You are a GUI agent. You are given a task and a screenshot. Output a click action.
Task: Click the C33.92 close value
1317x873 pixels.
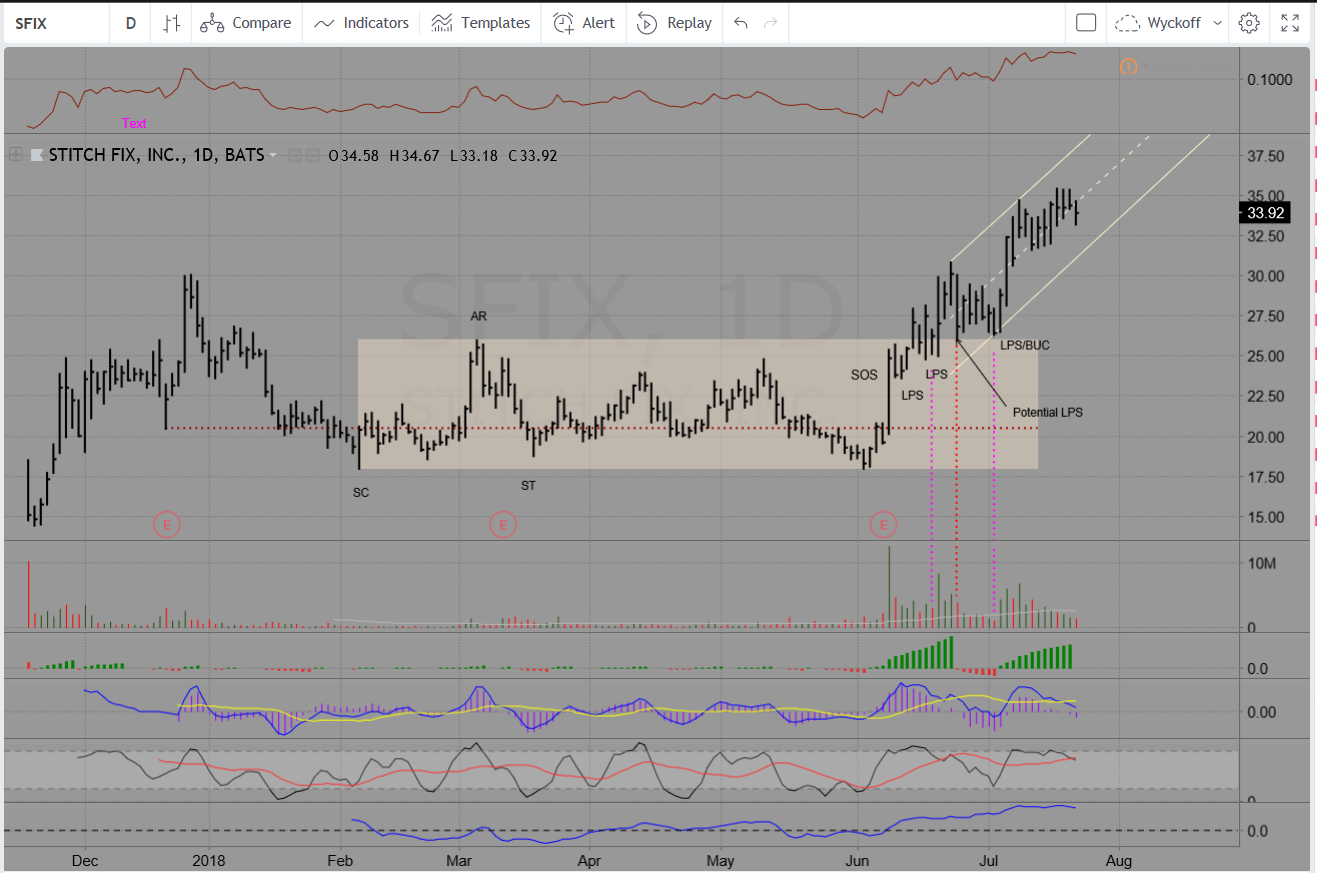click(x=532, y=155)
